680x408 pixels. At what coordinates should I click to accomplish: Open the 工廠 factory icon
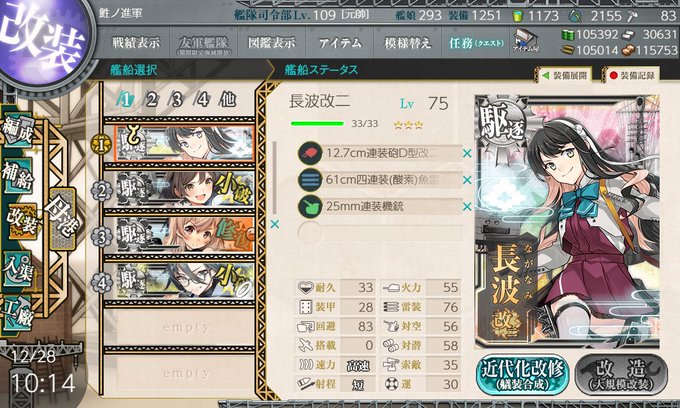click(18, 314)
